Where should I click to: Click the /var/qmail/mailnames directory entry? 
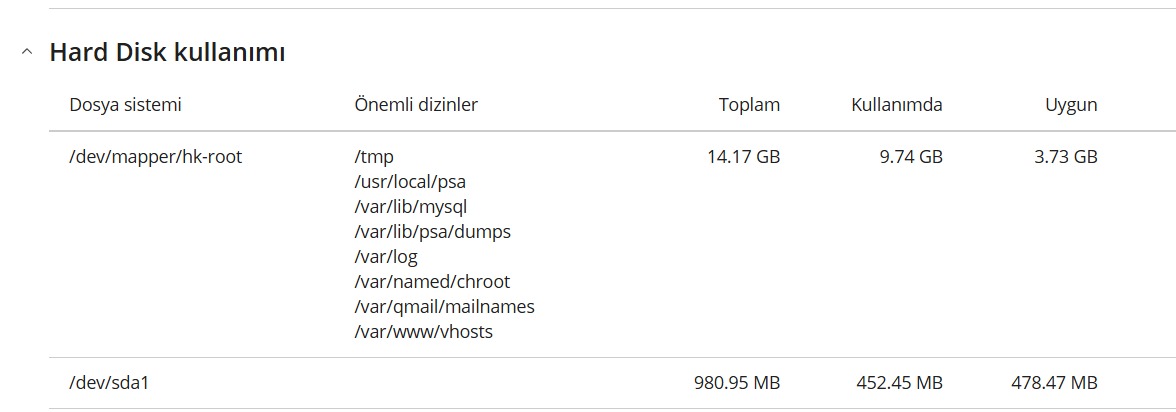(444, 307)
